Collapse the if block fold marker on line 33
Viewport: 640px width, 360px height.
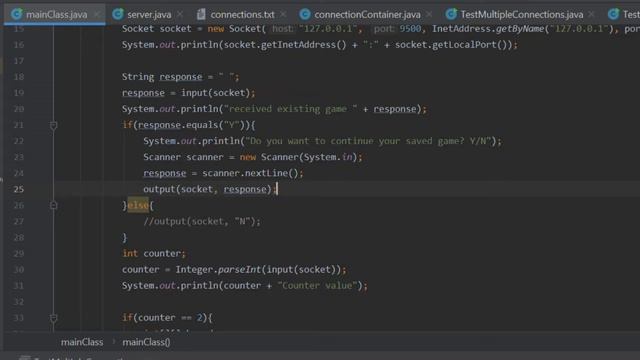53,318
